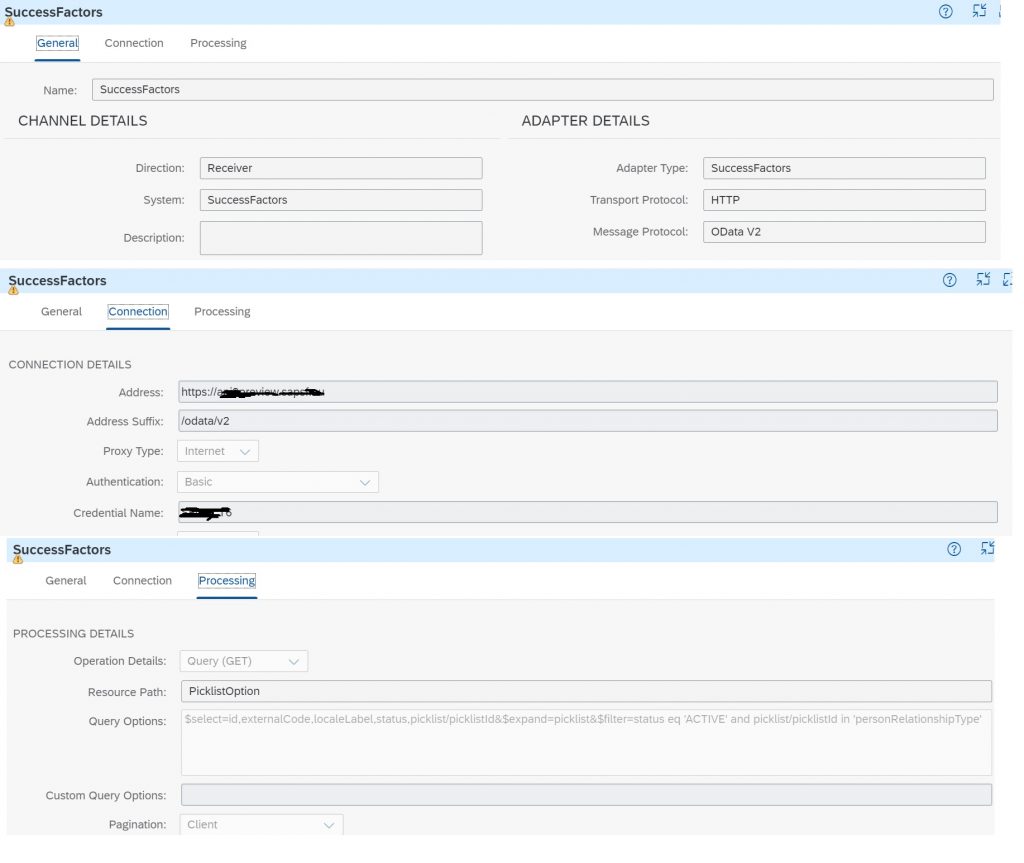Screen dimensions: 1024x863
Task: Select General tab in top panel
Action: [x=57, y=43]
